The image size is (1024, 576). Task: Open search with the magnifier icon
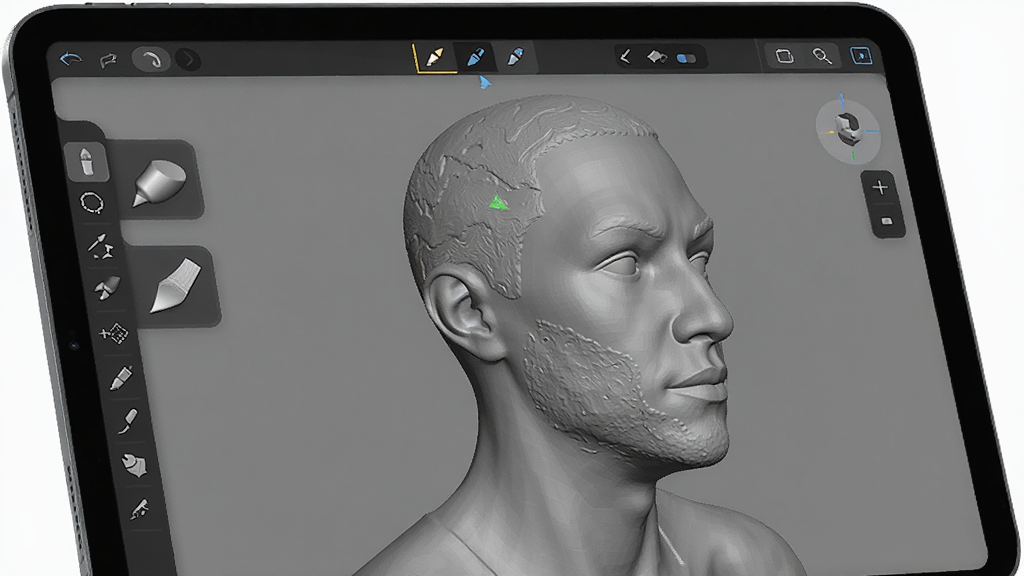click(x=822, y=56)
